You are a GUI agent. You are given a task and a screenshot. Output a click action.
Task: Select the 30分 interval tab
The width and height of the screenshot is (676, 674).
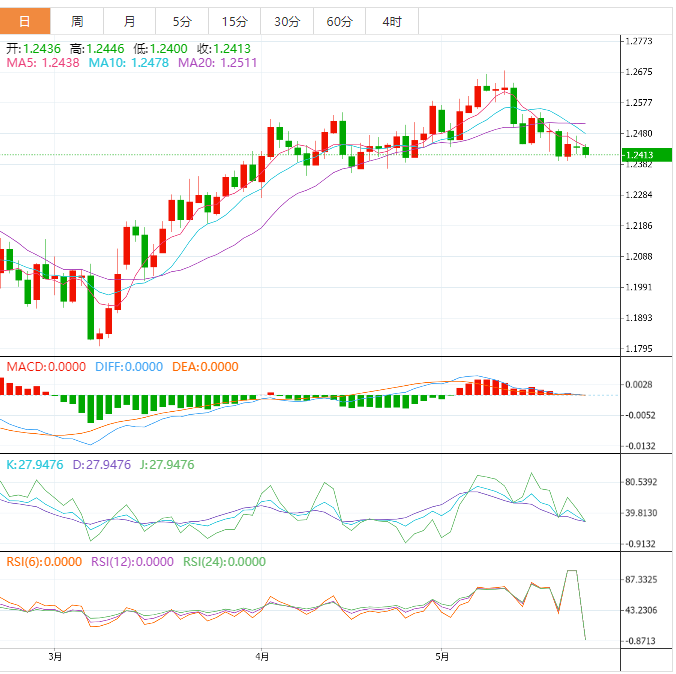click(286, 21)
